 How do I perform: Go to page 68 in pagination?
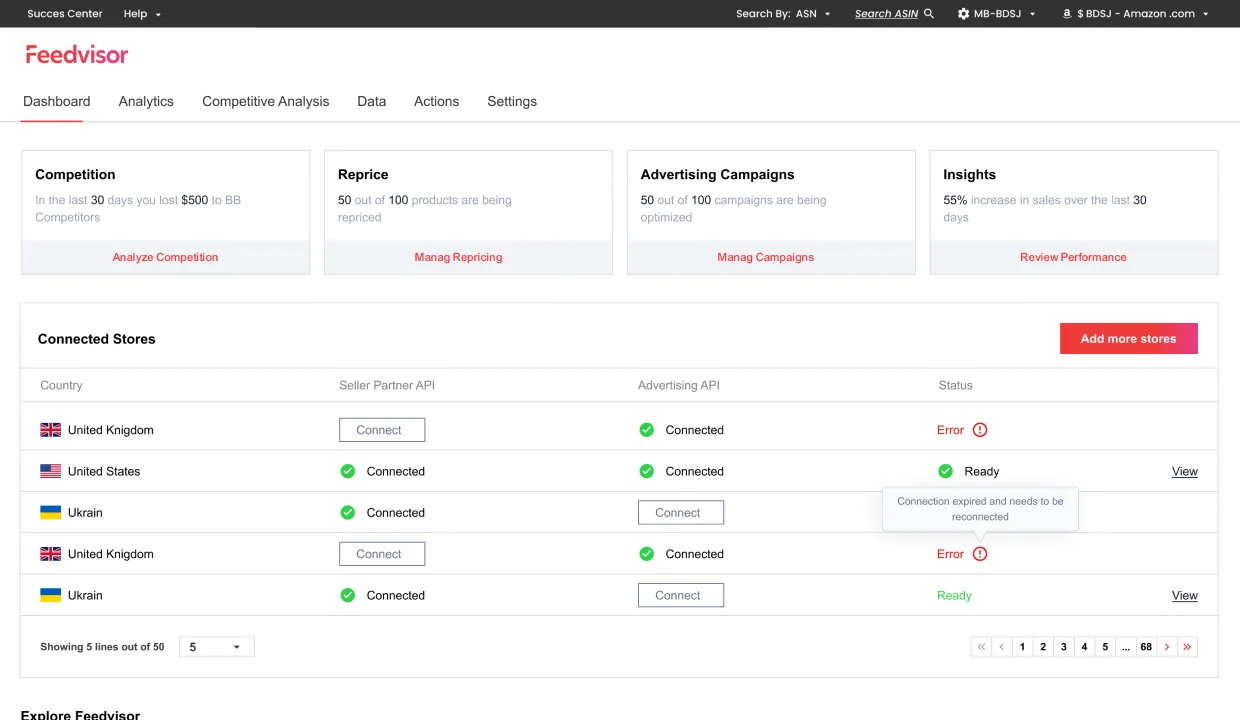click(1146, 647)
